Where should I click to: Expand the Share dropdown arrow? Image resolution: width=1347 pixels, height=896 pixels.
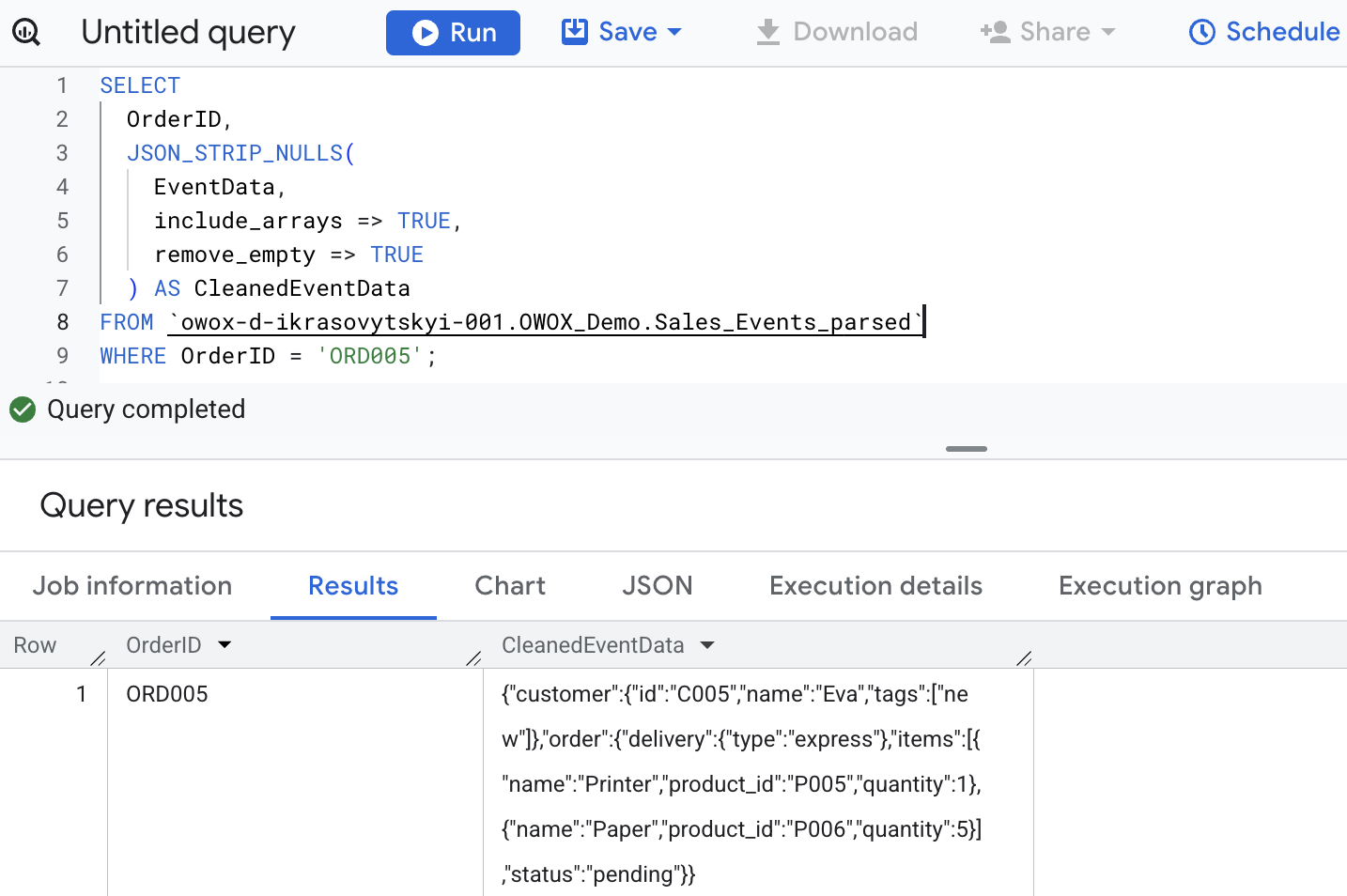tap(1108, 32)
